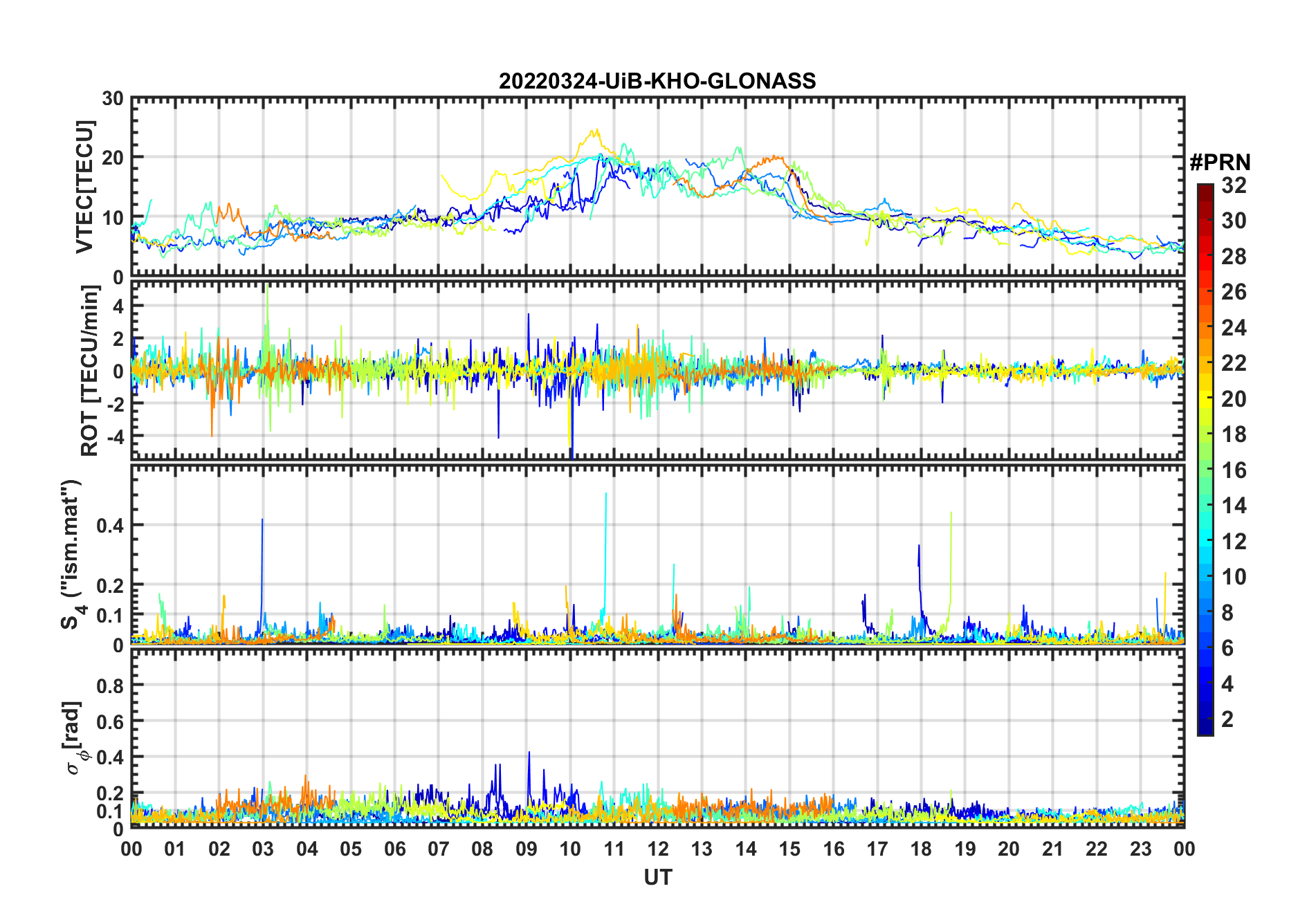Click the 17 hour tick on the UT axis
Screen dimensions: 1316x920
(x=877, y=849)
